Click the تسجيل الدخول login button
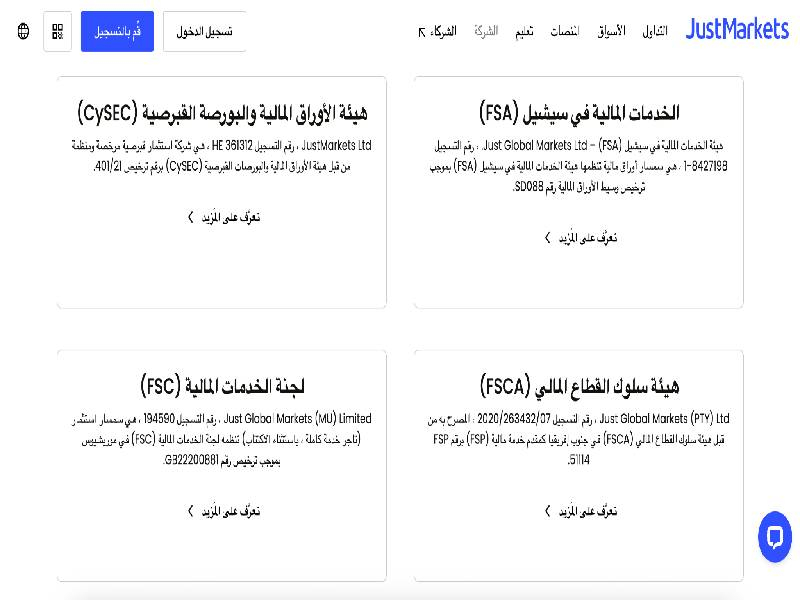 [x=204, y=31]
